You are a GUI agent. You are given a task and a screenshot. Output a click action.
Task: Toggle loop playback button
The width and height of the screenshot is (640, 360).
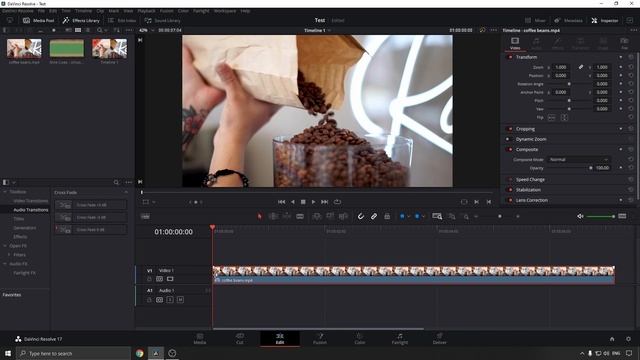(x=337, y=202)
